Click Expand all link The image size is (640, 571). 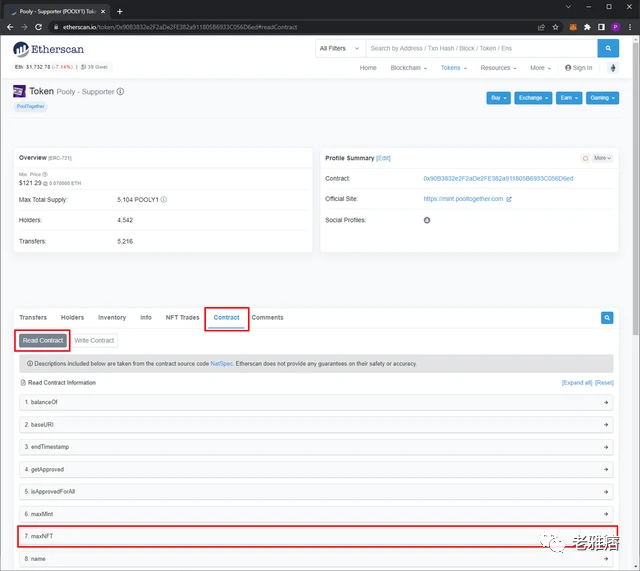click(x=577, y=382)
